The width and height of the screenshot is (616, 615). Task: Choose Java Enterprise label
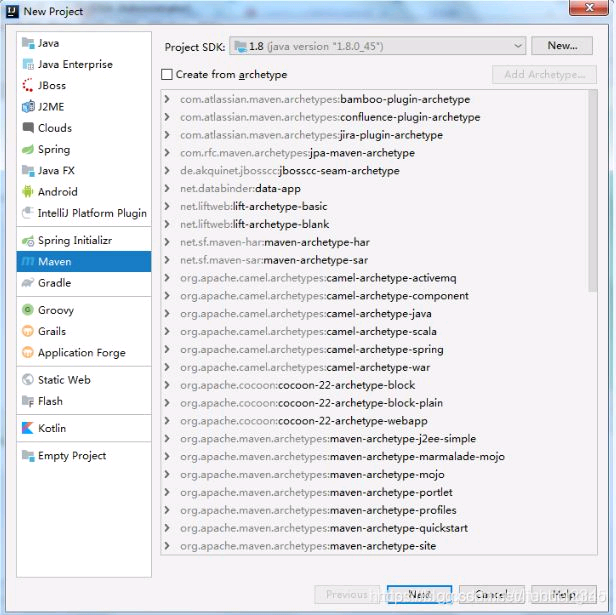click(x=75, y=64)
